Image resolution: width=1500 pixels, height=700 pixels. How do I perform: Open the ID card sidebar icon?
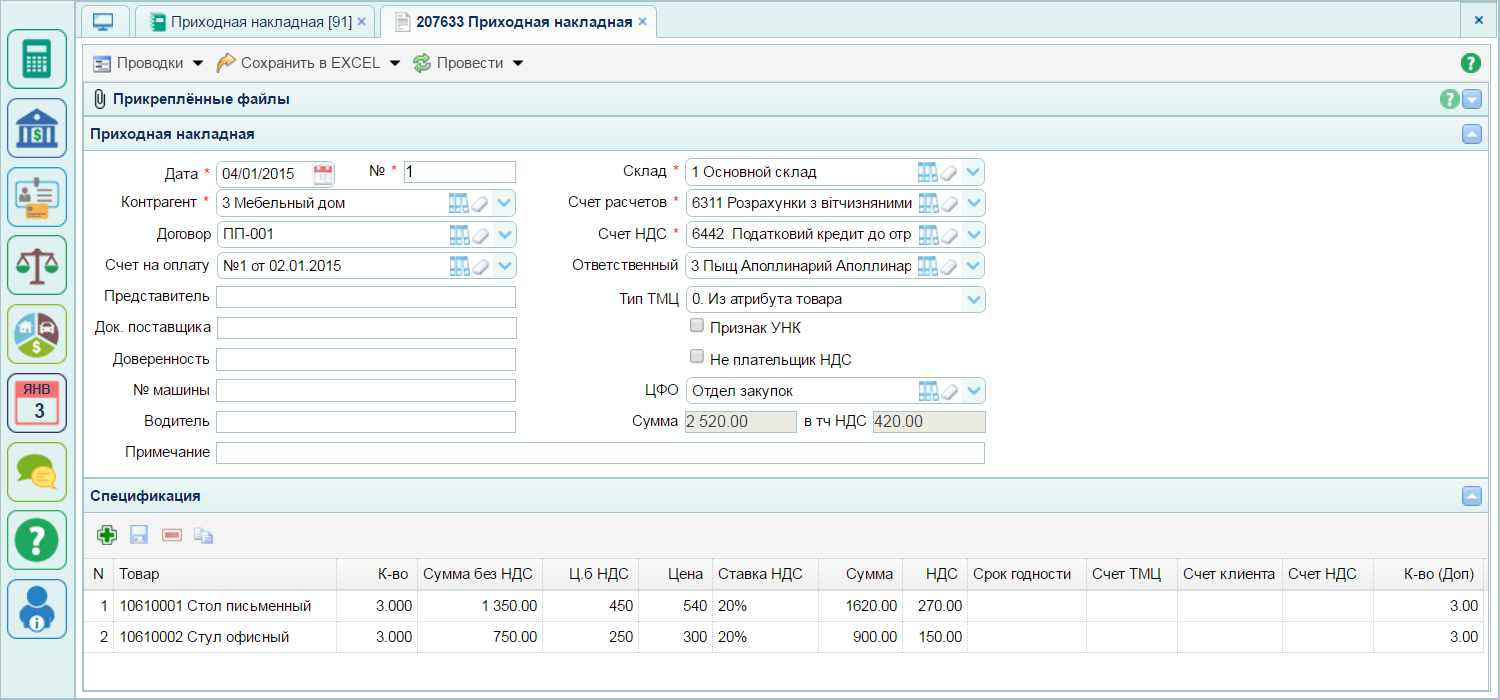click(37, 197)
